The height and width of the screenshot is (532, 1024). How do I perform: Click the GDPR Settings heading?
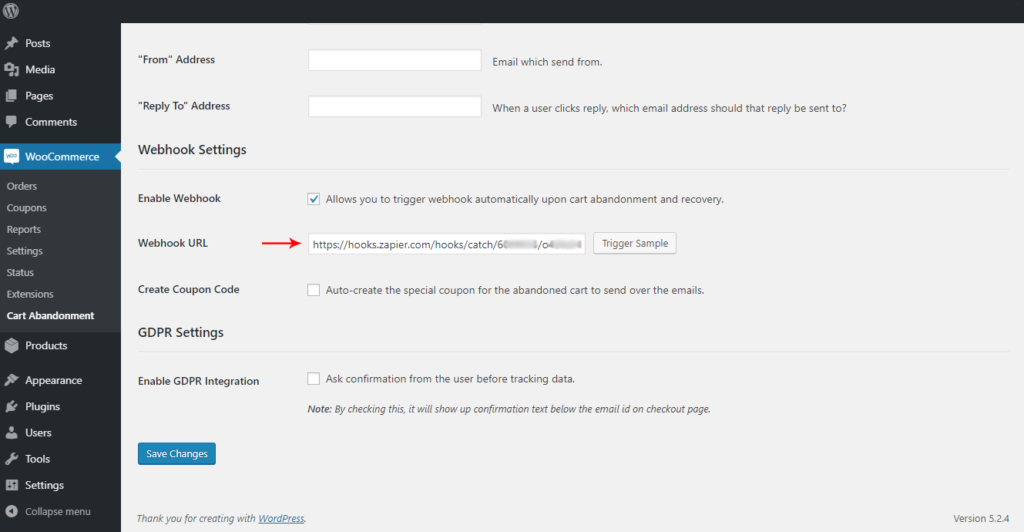click(181, 332)
